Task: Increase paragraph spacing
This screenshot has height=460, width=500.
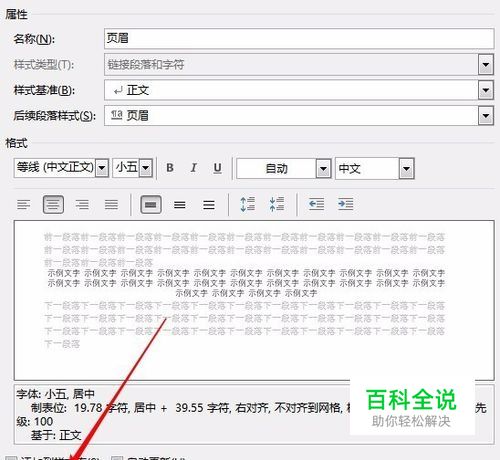Action: 248,204
